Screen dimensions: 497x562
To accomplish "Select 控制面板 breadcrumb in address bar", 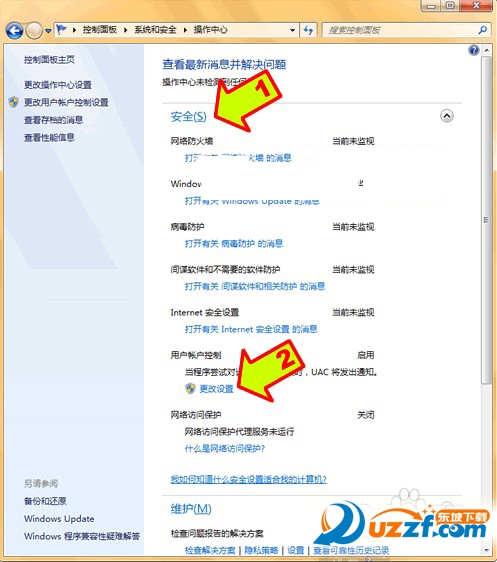I will (100, 30).
